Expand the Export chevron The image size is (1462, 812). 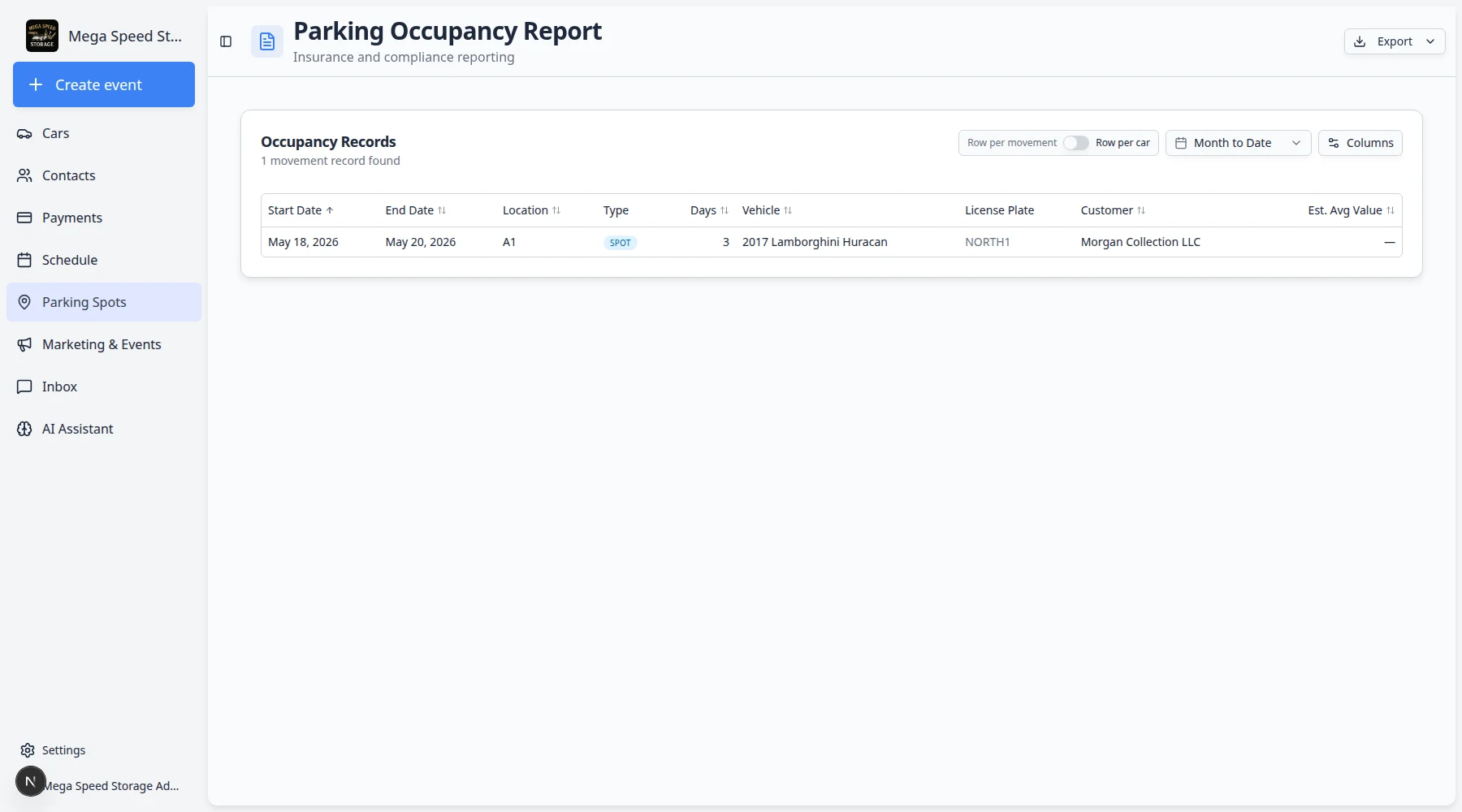click(1430, 41)
